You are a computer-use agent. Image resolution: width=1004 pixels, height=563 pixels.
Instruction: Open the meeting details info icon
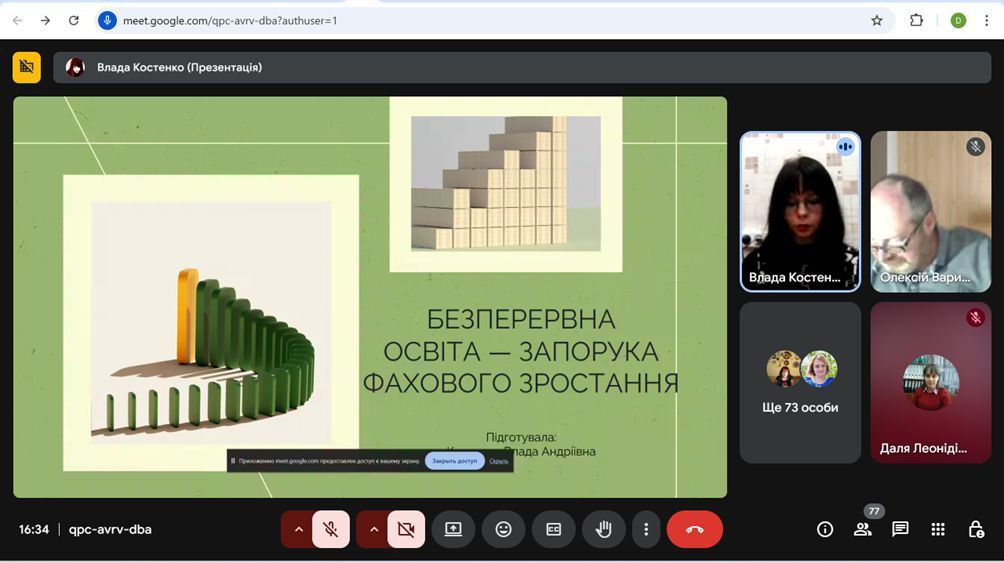[825, 529]
